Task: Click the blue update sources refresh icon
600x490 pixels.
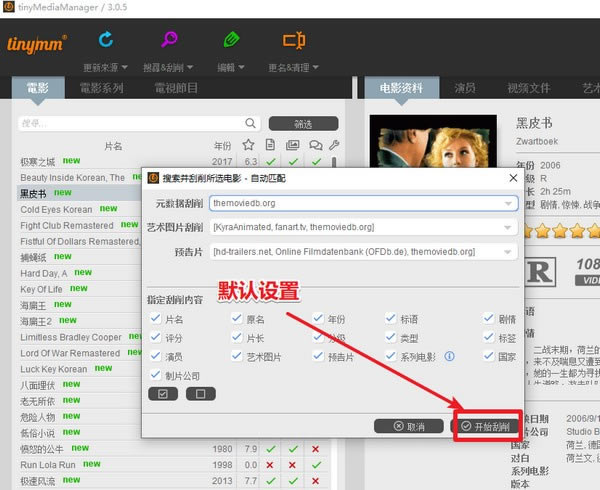Action: click(106, 39)
